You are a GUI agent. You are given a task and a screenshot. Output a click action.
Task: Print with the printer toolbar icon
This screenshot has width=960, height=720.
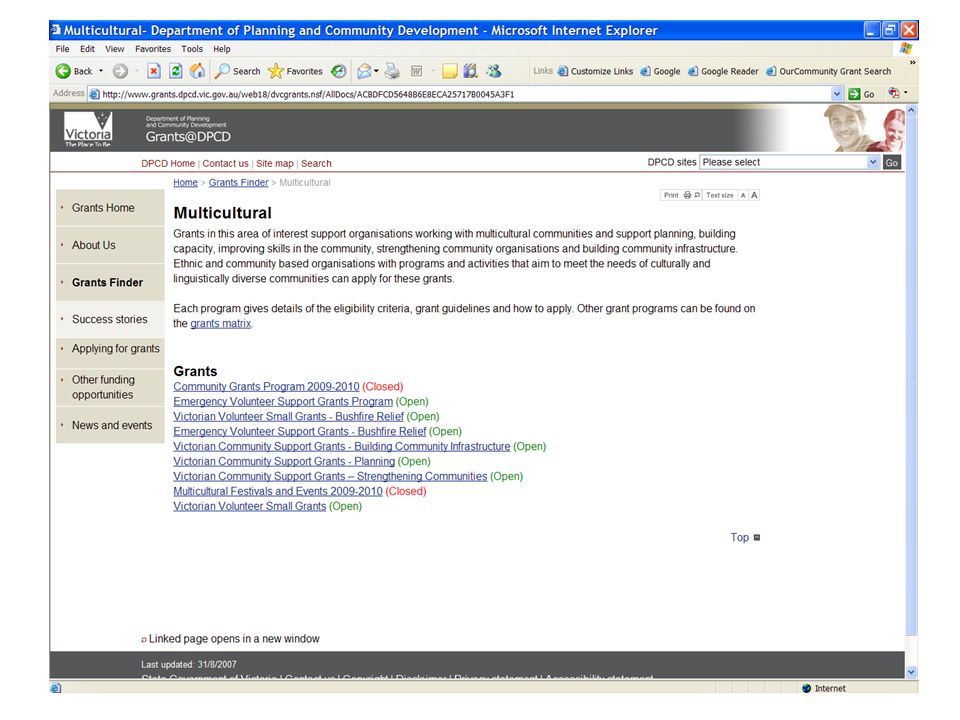(x=392, y=72)
